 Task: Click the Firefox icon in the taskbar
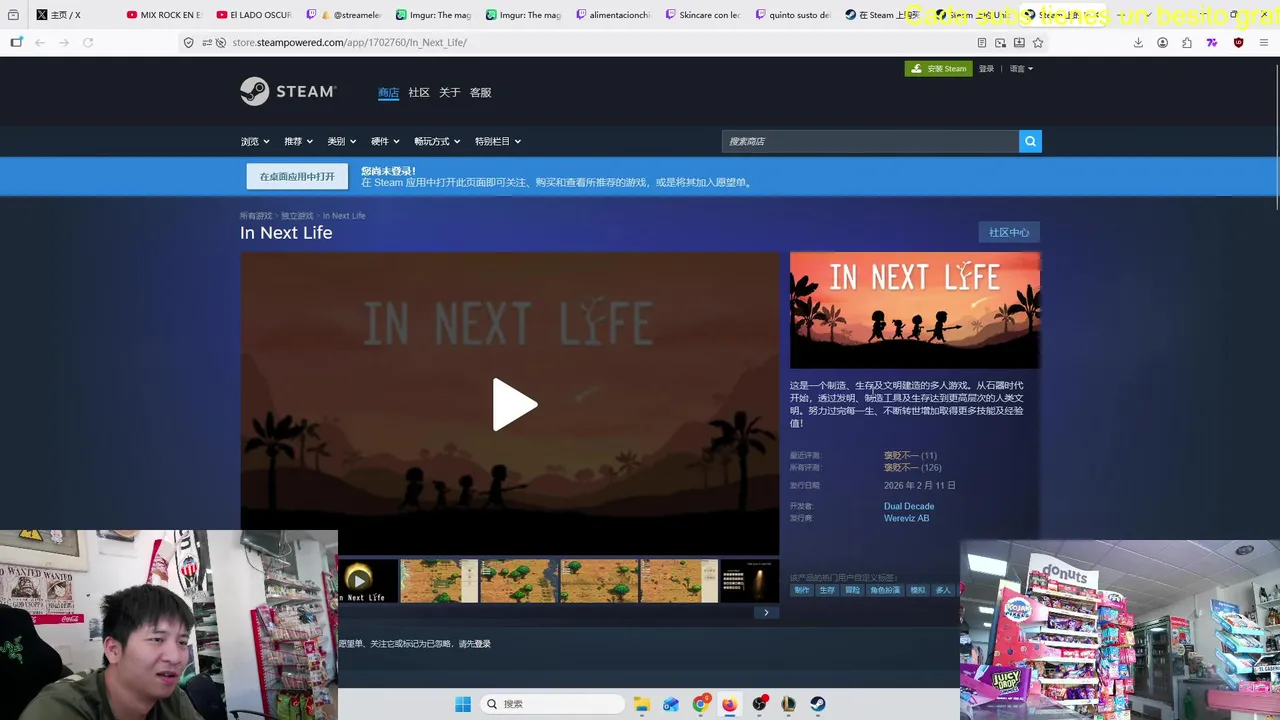(x=729, y=704)
